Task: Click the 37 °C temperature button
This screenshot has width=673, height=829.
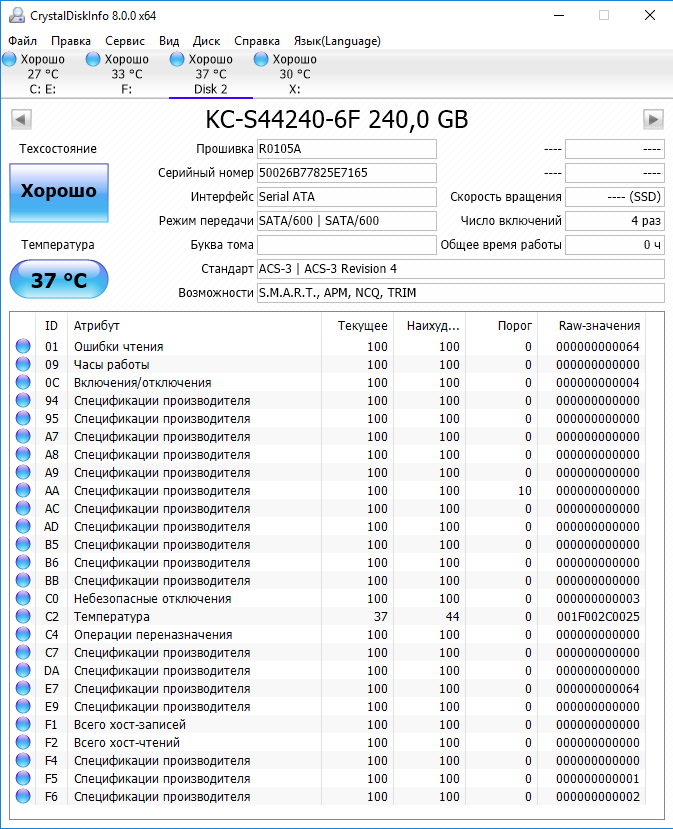Action: tap(59, 280)
